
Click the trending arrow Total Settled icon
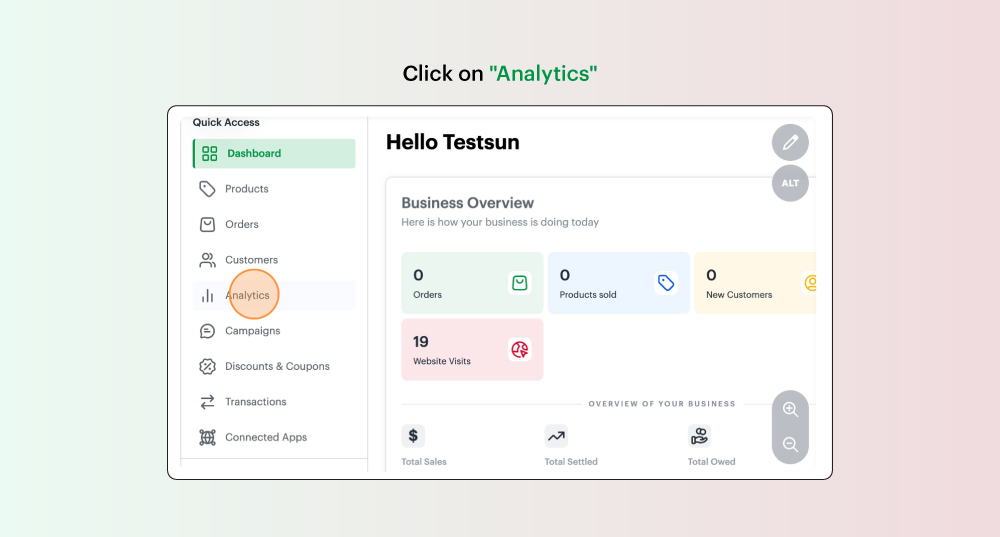pos(556,436)
